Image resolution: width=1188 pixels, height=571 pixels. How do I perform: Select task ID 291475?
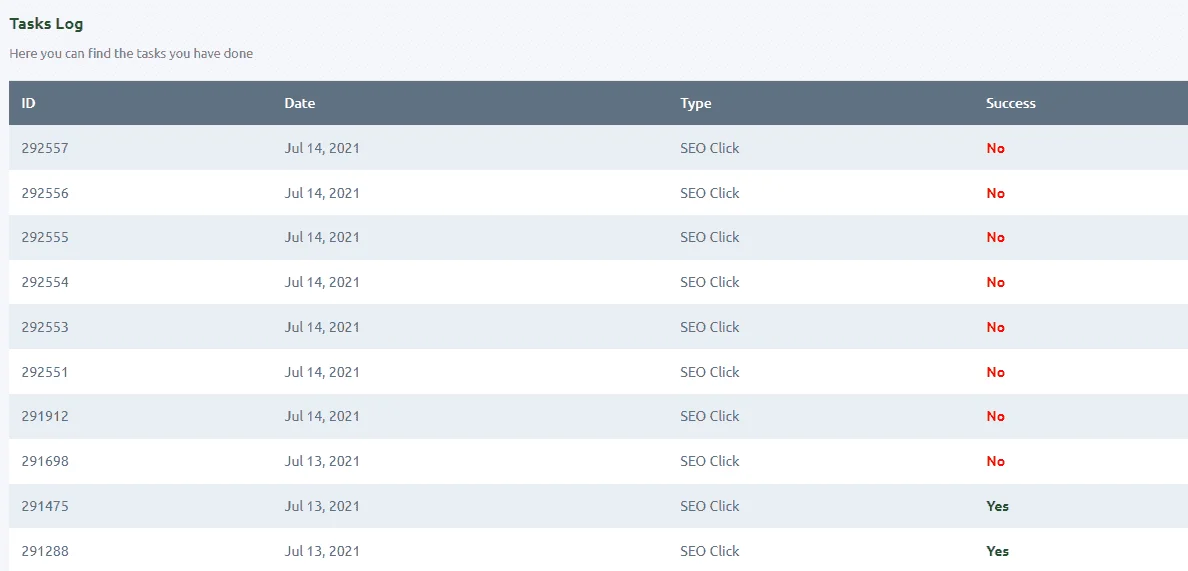click(x=45, y=506)
